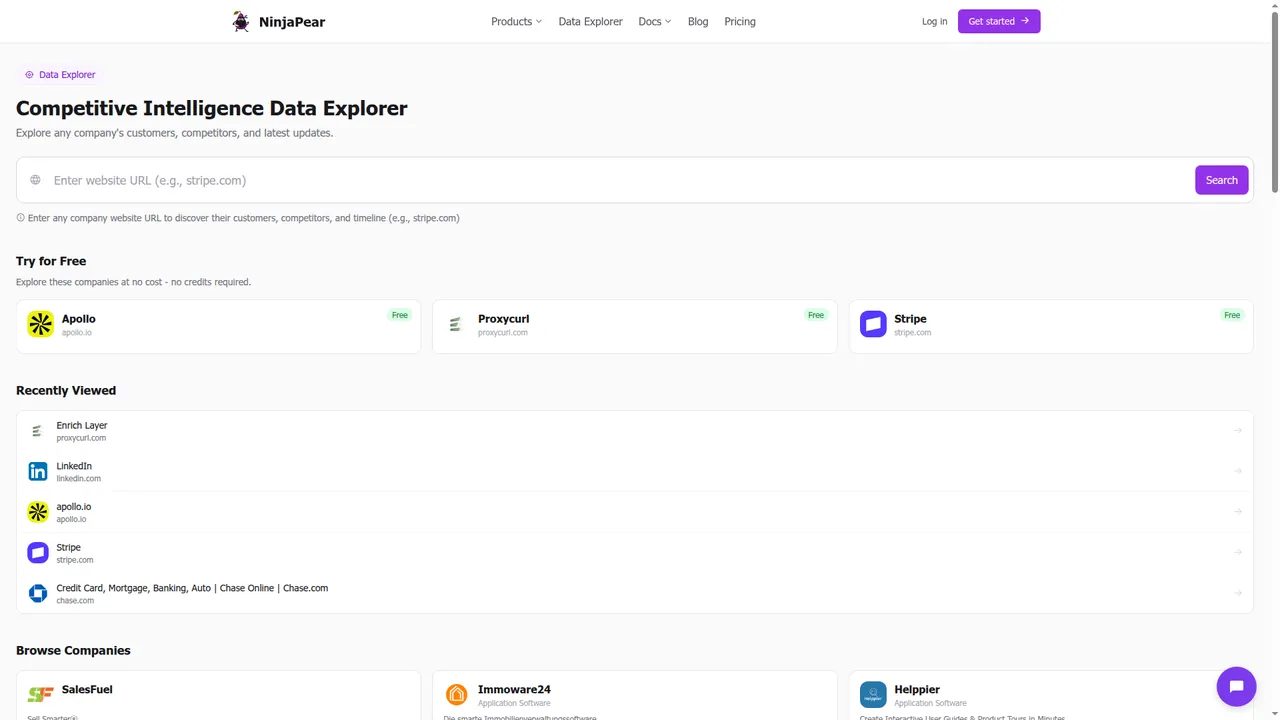Click the linkedin.com domain text

click(78, 478)
